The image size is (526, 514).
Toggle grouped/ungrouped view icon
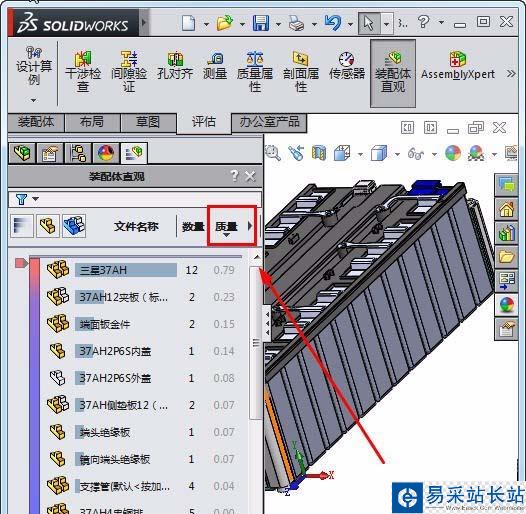coord(74,226)
